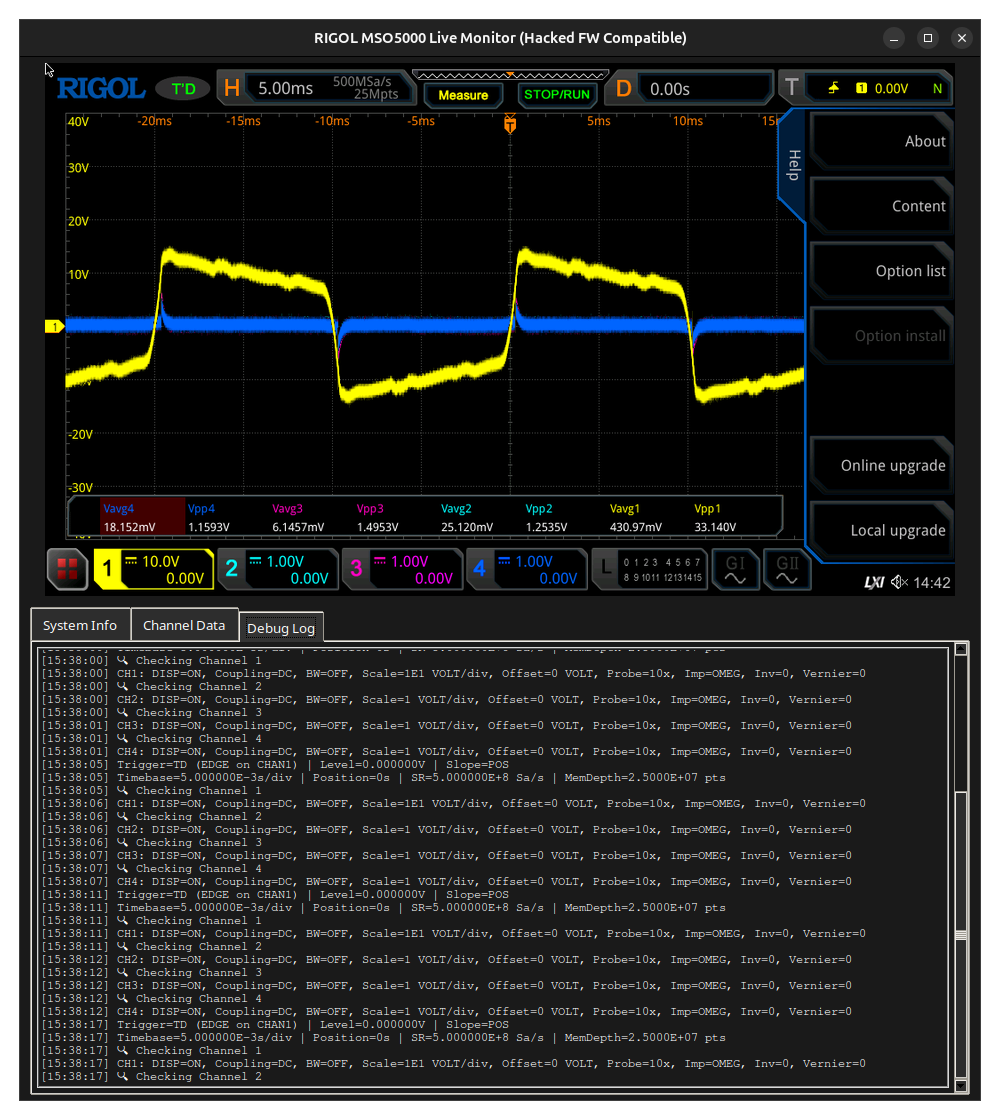Click the yellow channel 1 trigger source badge
Viewport: 1000px width, 1120px height.
point(861,88)
